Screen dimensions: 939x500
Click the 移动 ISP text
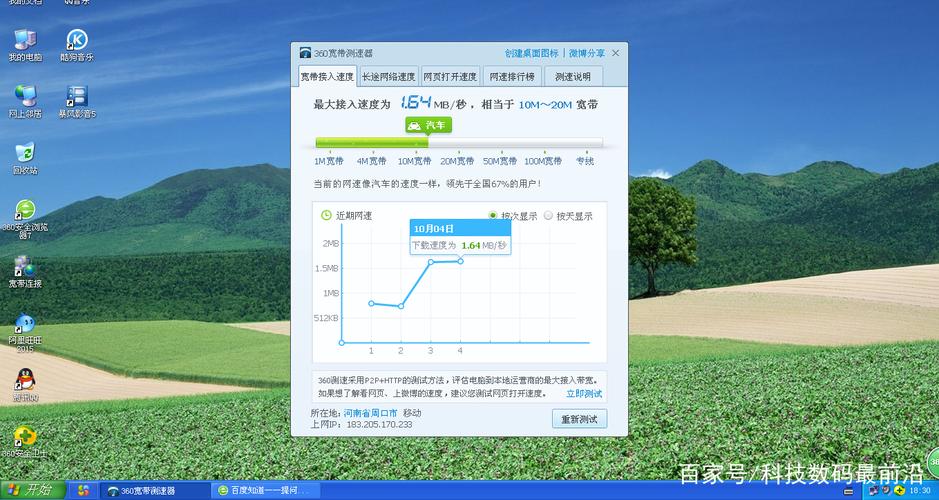coord(412,413)
